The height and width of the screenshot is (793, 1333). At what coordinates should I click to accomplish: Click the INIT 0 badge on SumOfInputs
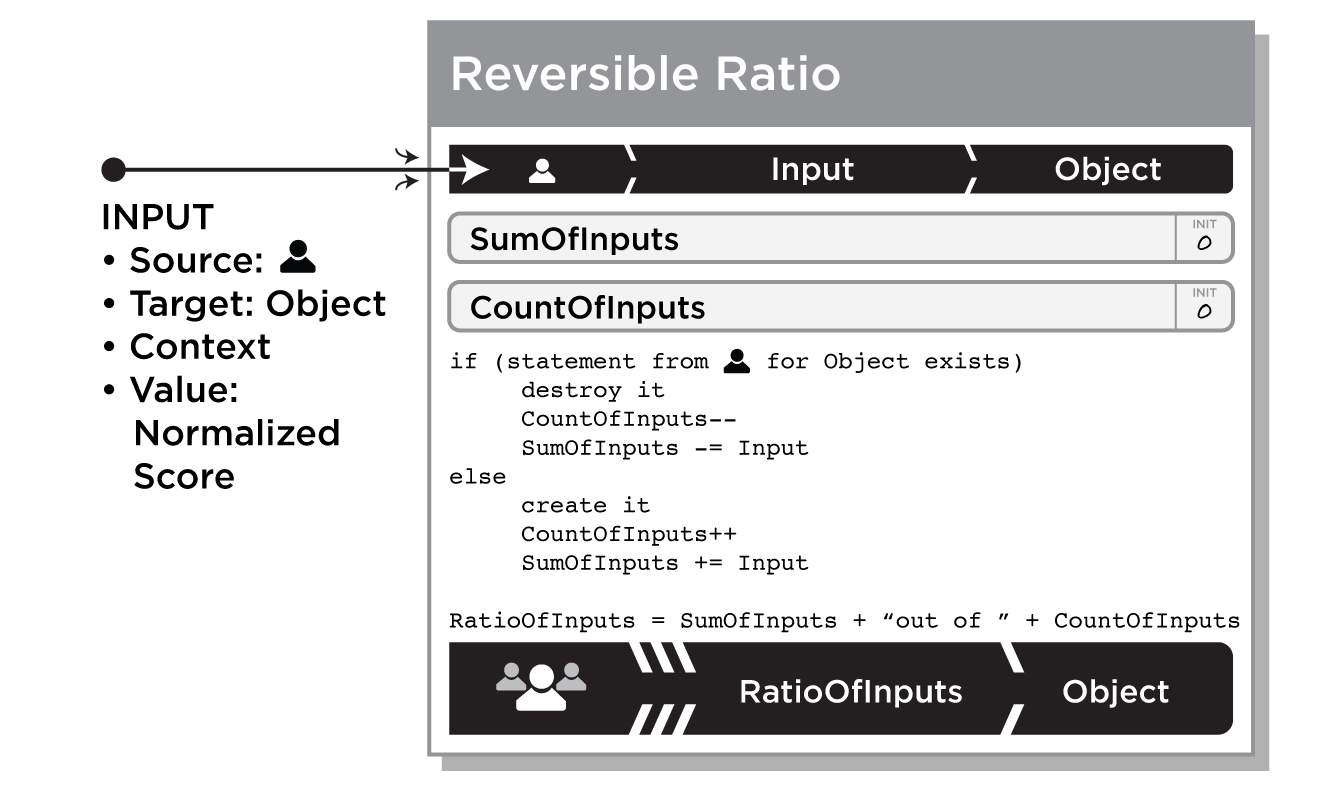coord(1204,238)
